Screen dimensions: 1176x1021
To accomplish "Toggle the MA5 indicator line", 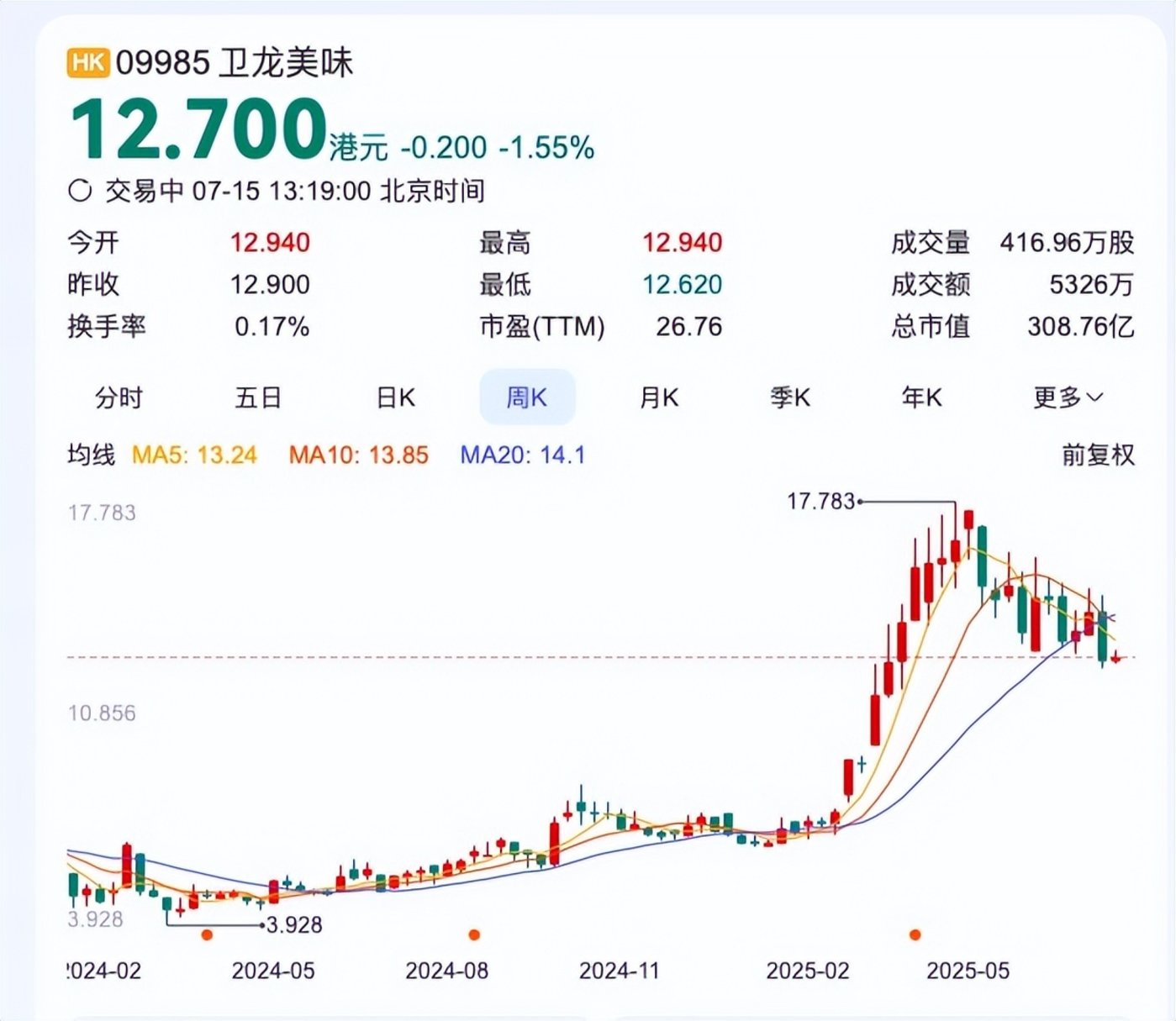I will tap(194, 455).
